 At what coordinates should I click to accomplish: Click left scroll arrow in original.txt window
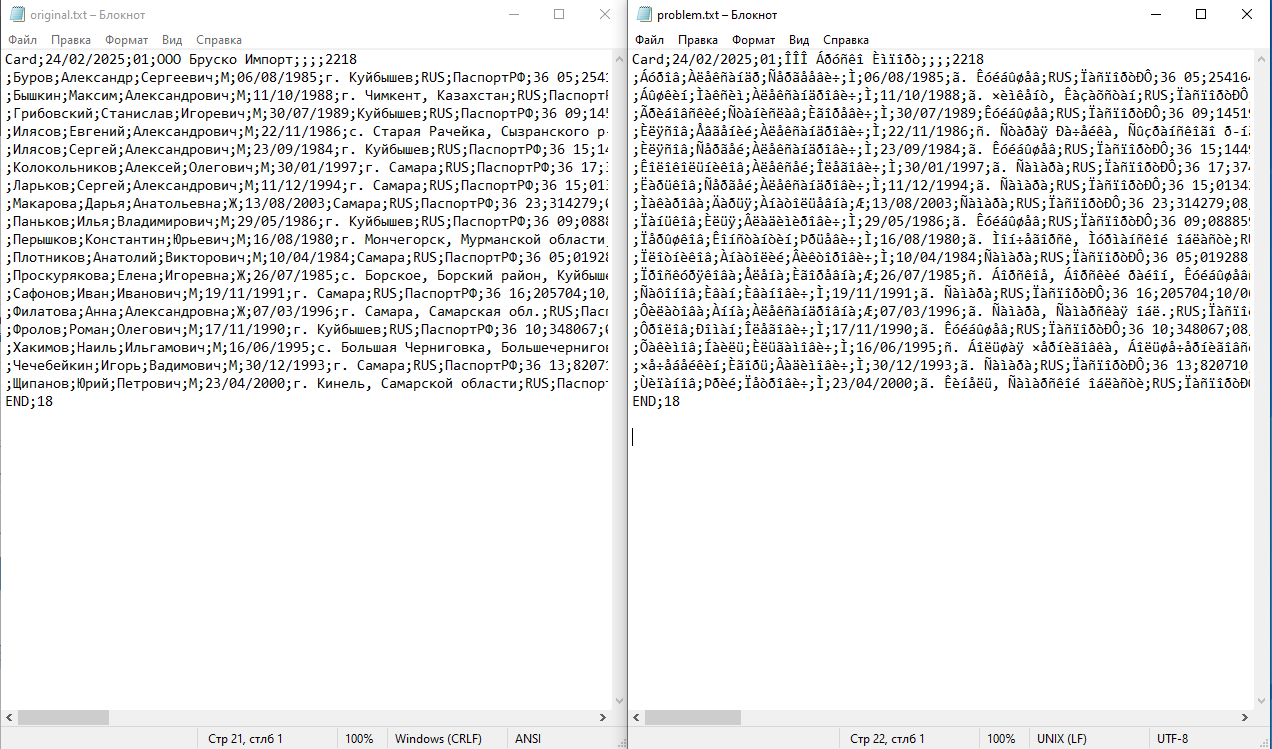coord(9,717)
